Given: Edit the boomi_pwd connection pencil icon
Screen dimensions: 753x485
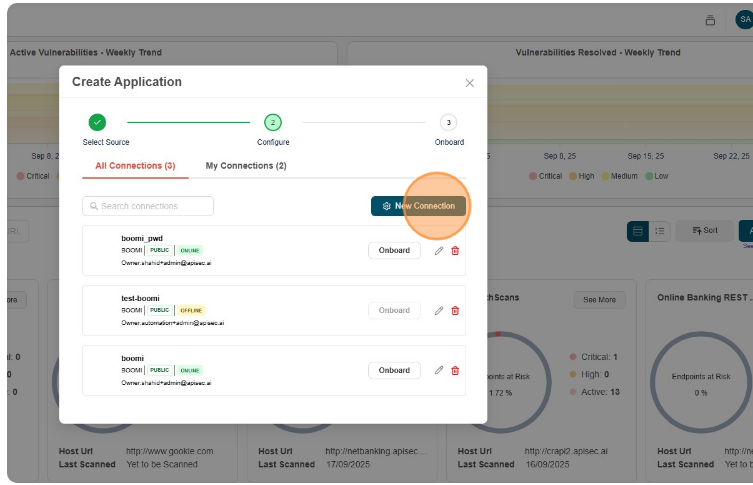Looking at the screenshot, I should click(438, 250).
